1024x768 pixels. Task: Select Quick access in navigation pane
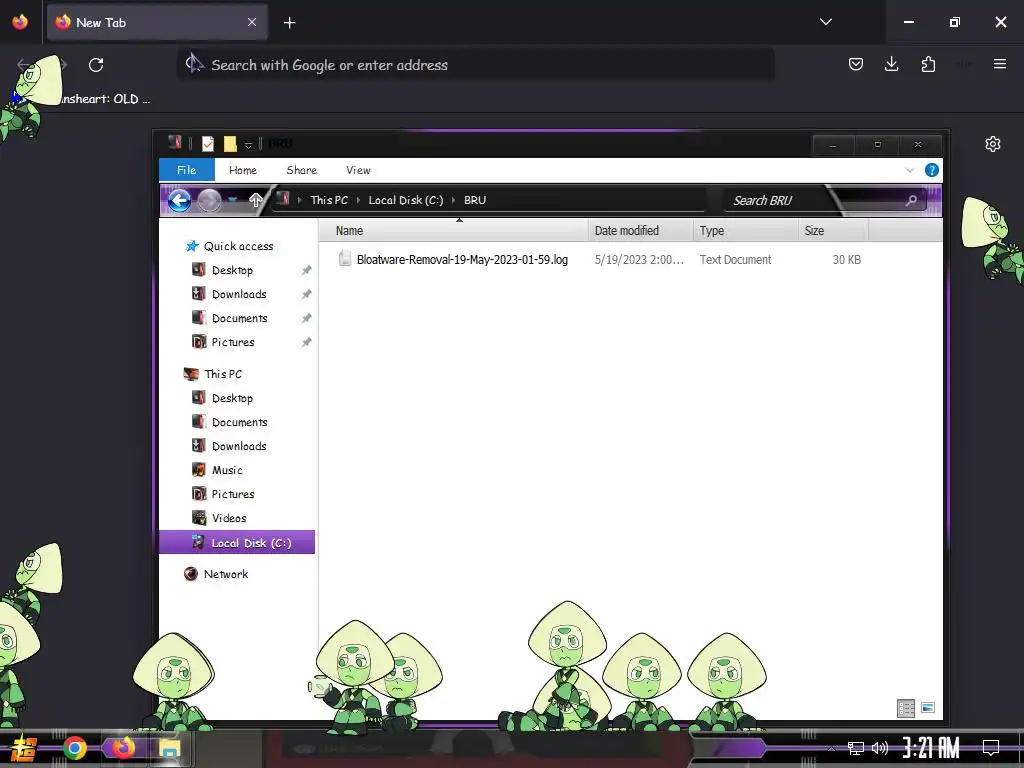238,246
